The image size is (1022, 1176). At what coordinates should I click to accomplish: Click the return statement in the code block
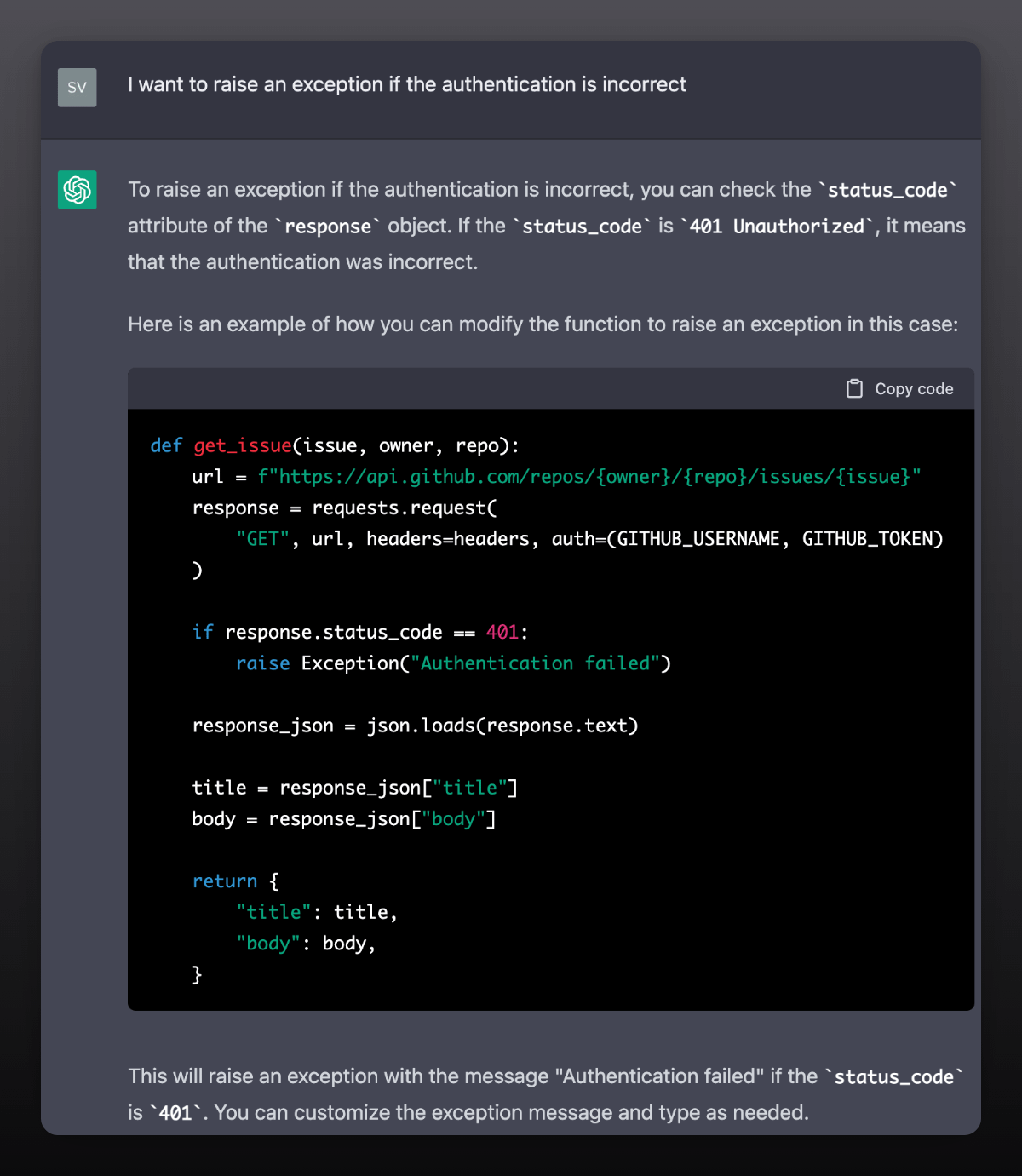tap(225, 880)
